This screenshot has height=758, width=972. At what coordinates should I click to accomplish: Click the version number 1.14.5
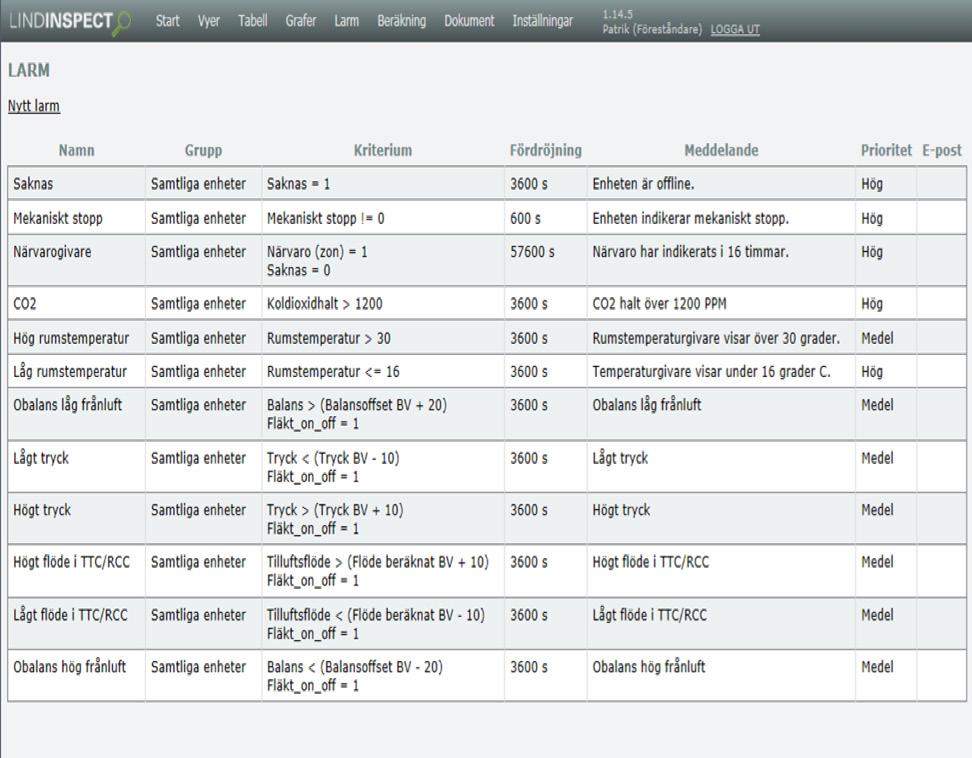(617, 14)
